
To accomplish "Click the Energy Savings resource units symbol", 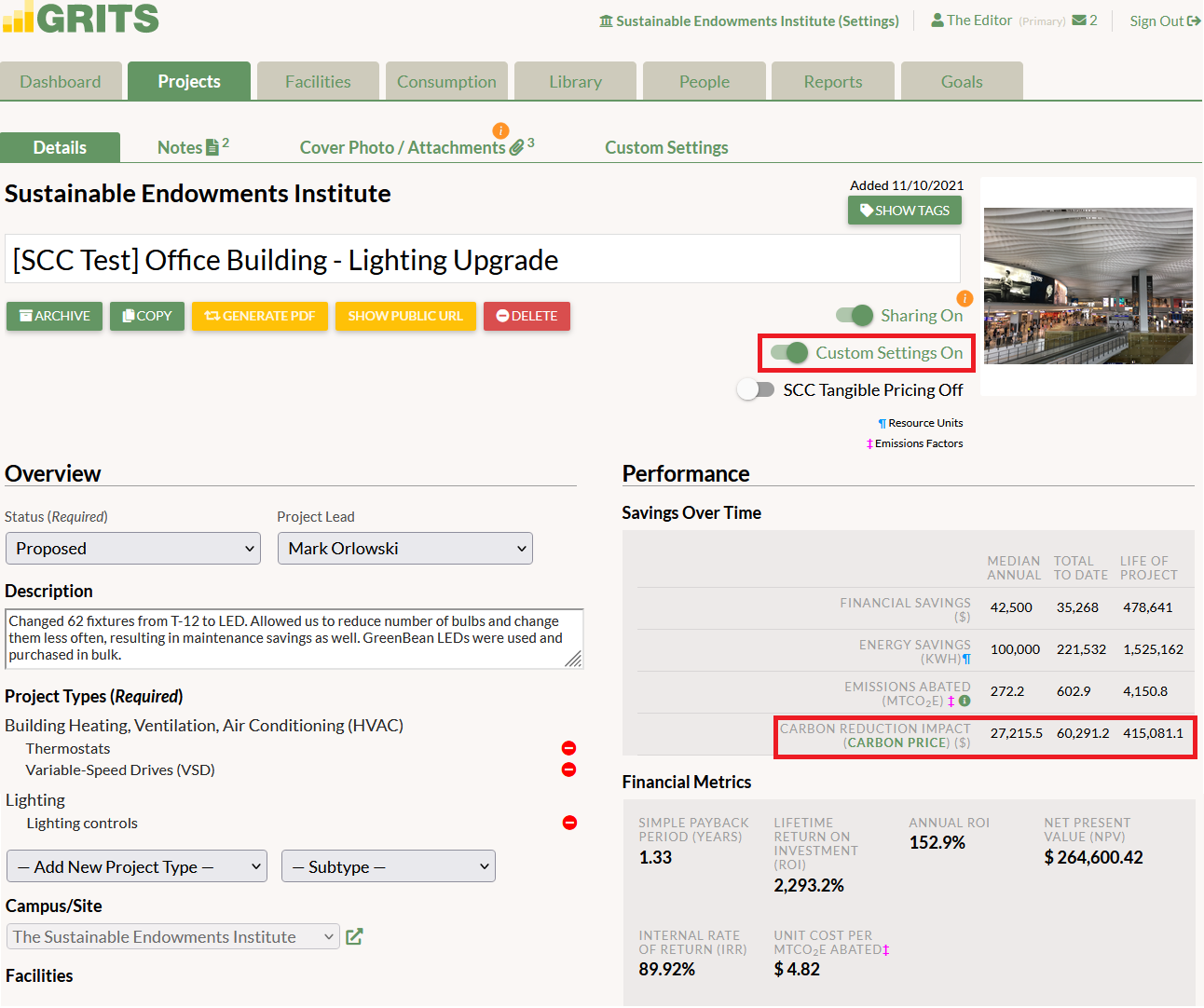I will pos(966,660).
